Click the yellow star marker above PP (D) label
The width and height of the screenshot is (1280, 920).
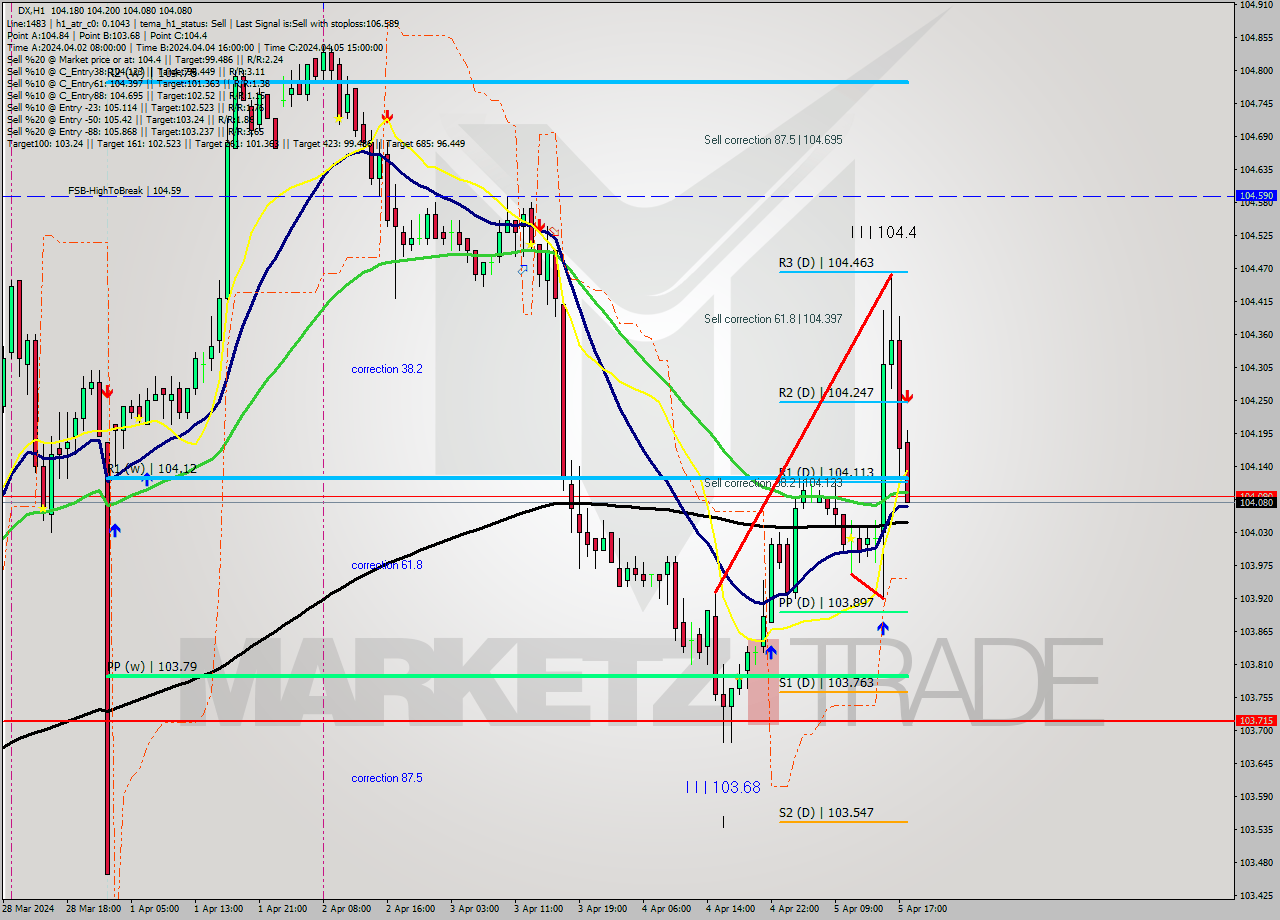coord(850,538)
